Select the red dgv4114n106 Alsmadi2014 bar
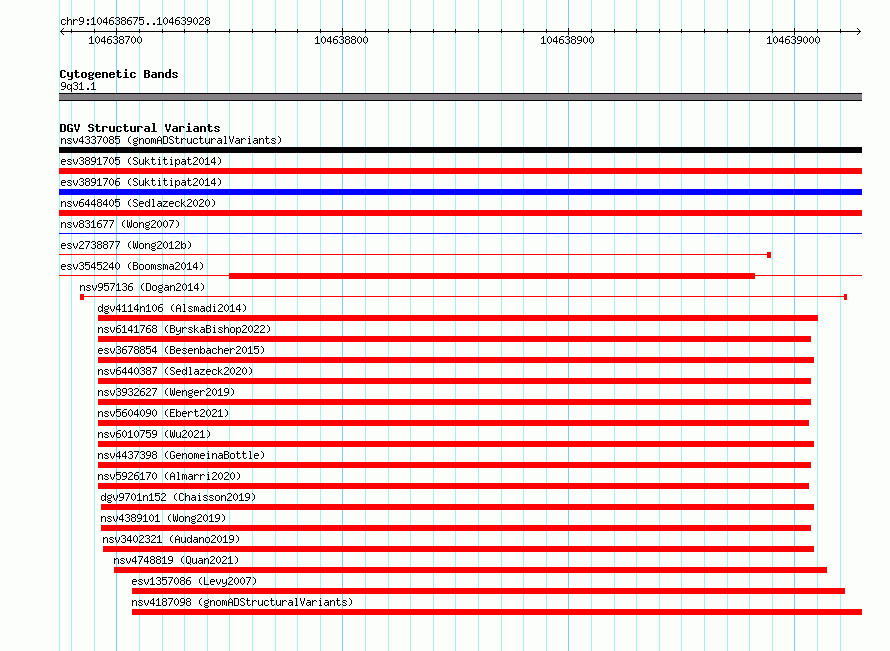The image size is (890, 651). click(457, 318)
